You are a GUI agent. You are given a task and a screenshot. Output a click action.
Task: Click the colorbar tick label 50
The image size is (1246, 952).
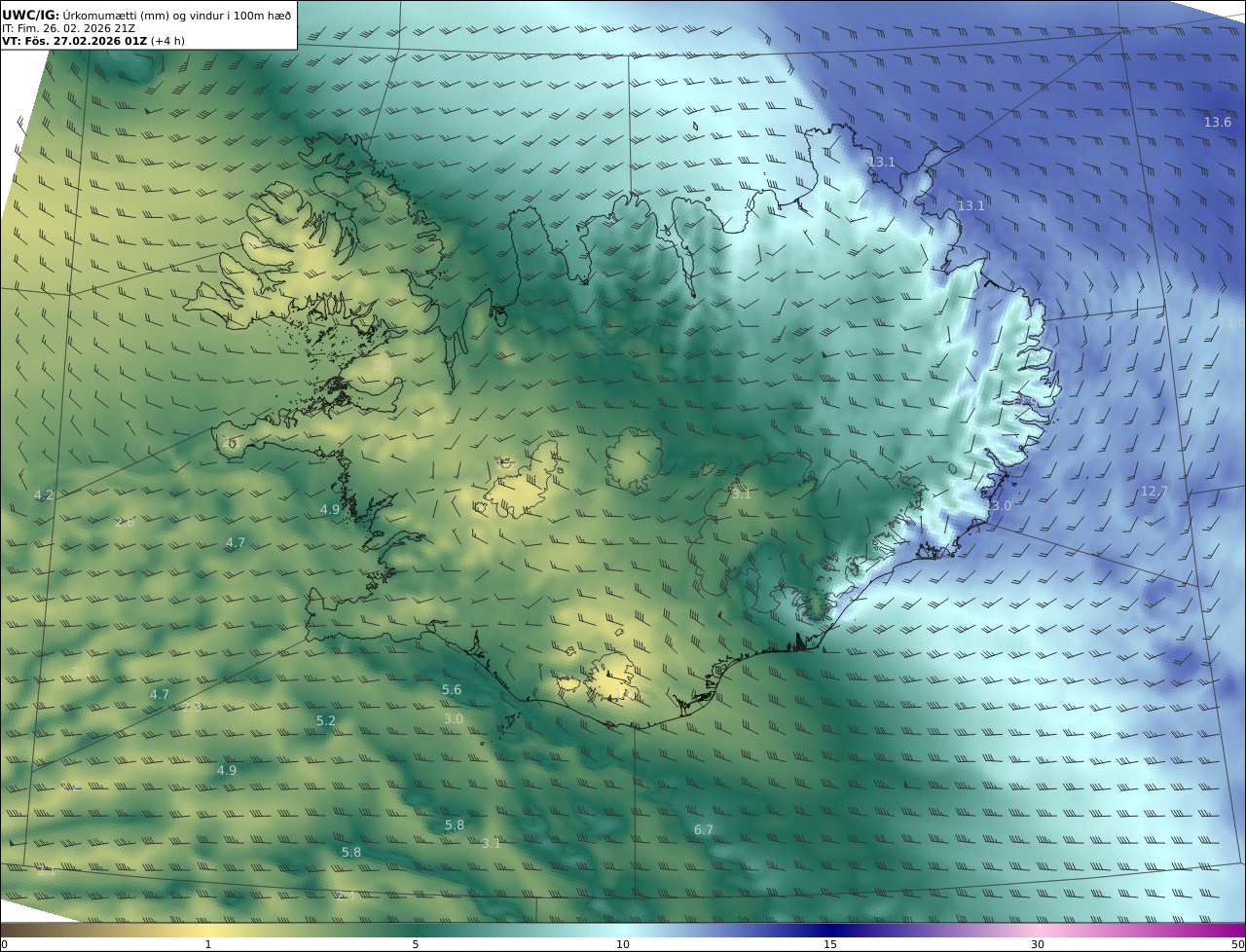(1237, 944)
